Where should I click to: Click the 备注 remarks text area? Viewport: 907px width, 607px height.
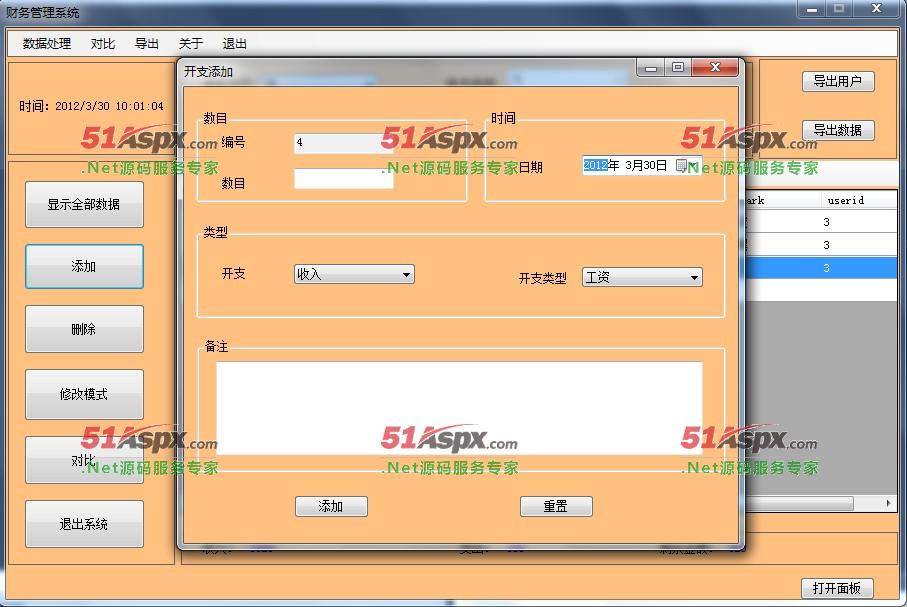[x=459, y=408]
